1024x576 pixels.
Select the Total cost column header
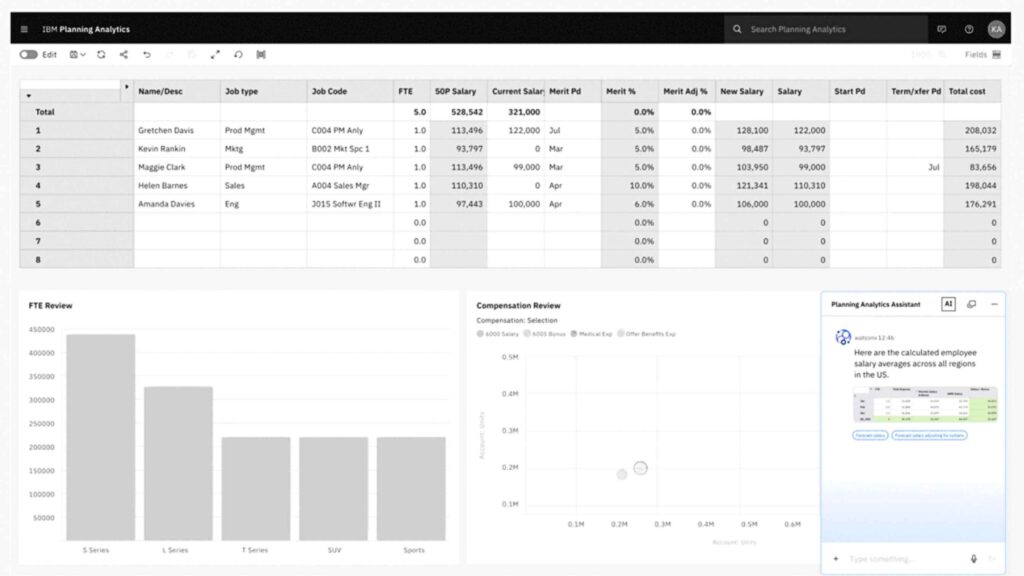[x=972, y=91]
